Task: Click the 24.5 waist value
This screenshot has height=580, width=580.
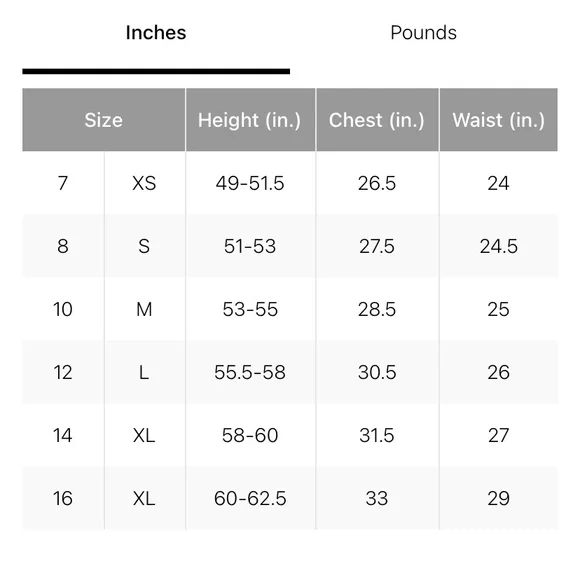Action: (x=499, y=246)
